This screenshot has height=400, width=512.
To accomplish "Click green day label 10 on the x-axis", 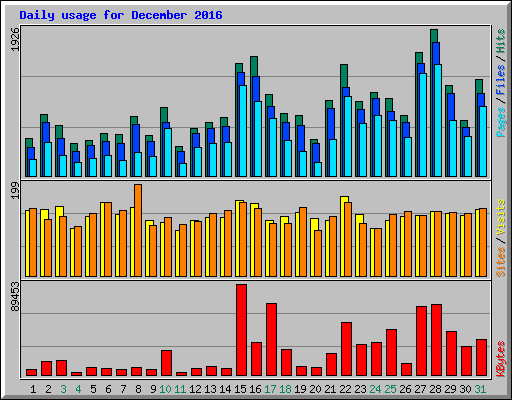I will click(x=165, y=389).
